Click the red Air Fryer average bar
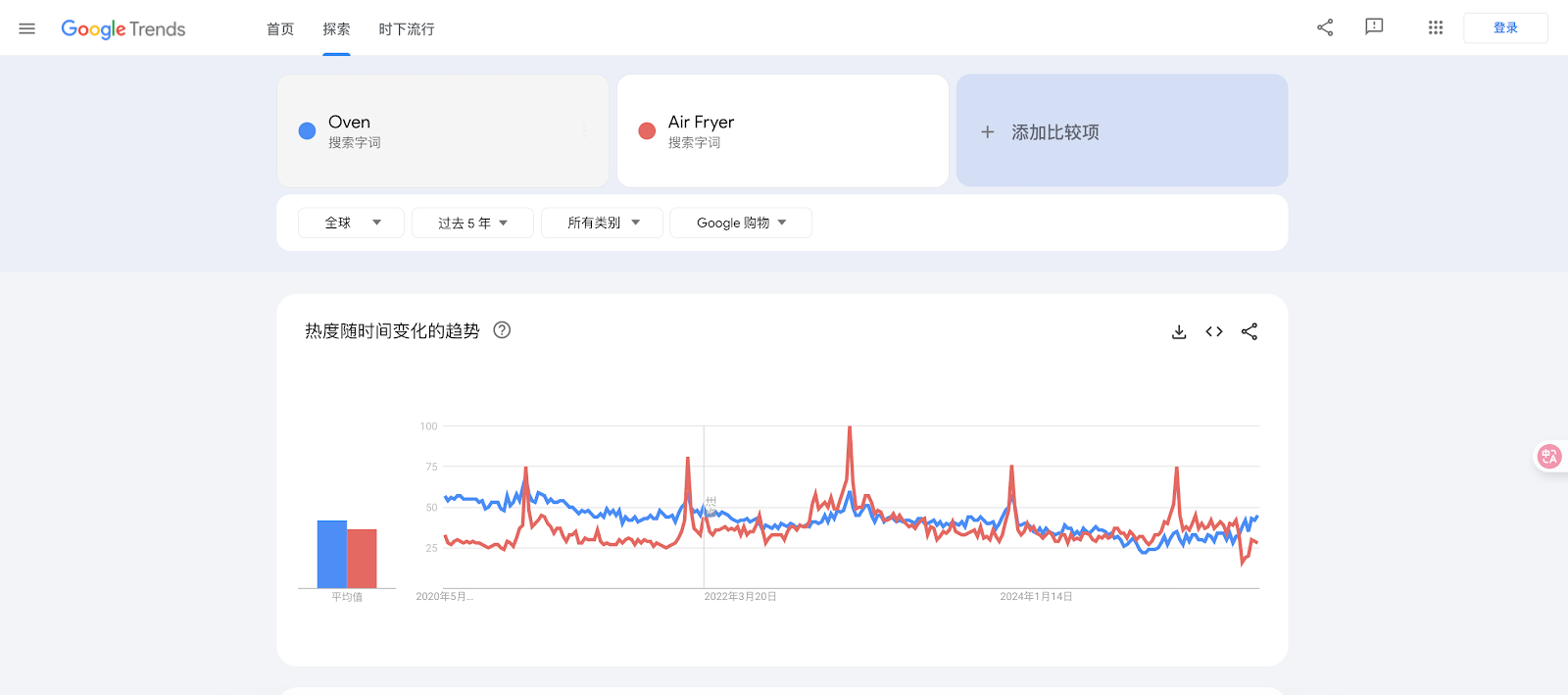 (x=362, y=559)
